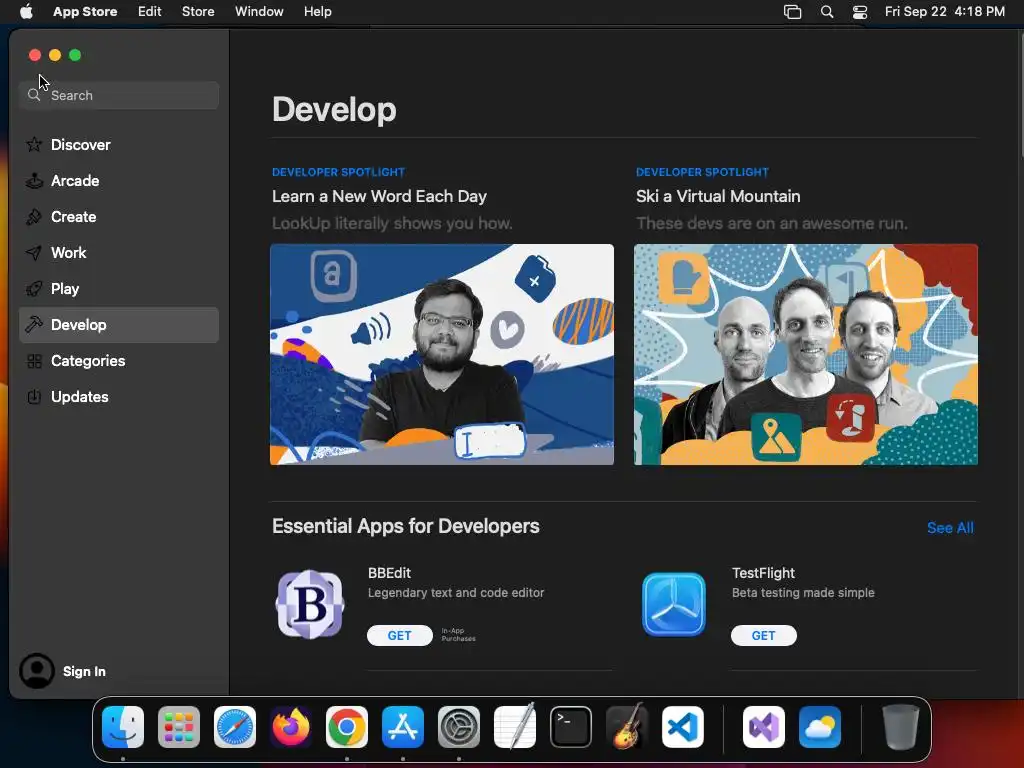Open System Settings from the Dock
Screen dimensions: 1024x768
[458, 727]
